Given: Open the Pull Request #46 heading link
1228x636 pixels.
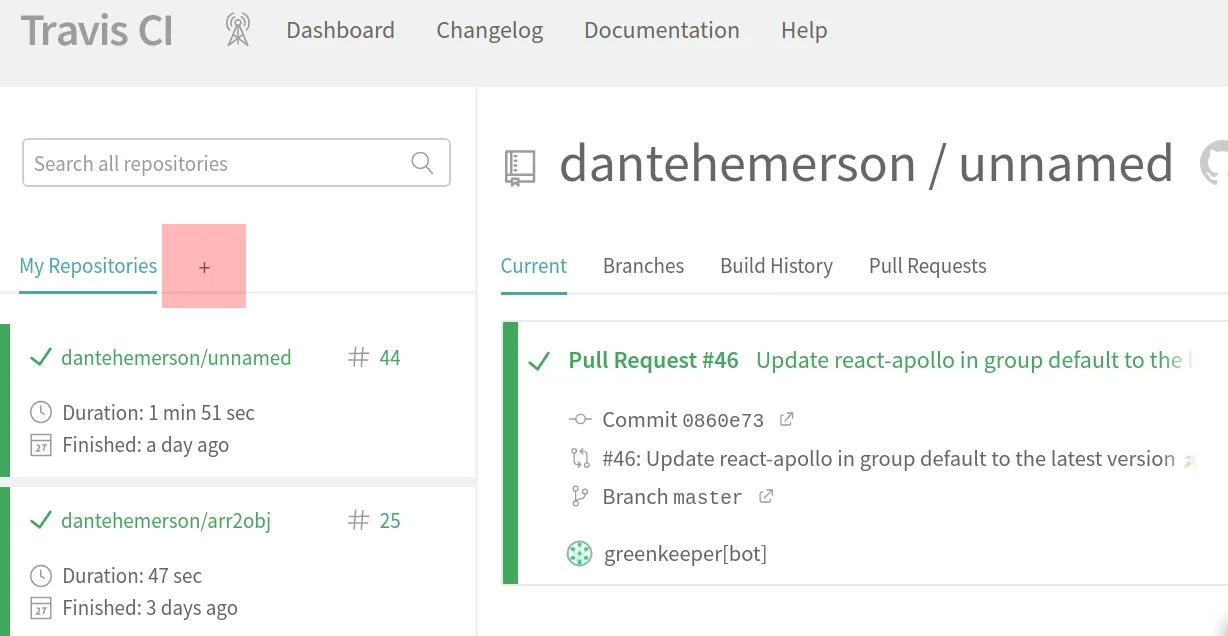Looking at the screenshot, I should coord(653,361).
